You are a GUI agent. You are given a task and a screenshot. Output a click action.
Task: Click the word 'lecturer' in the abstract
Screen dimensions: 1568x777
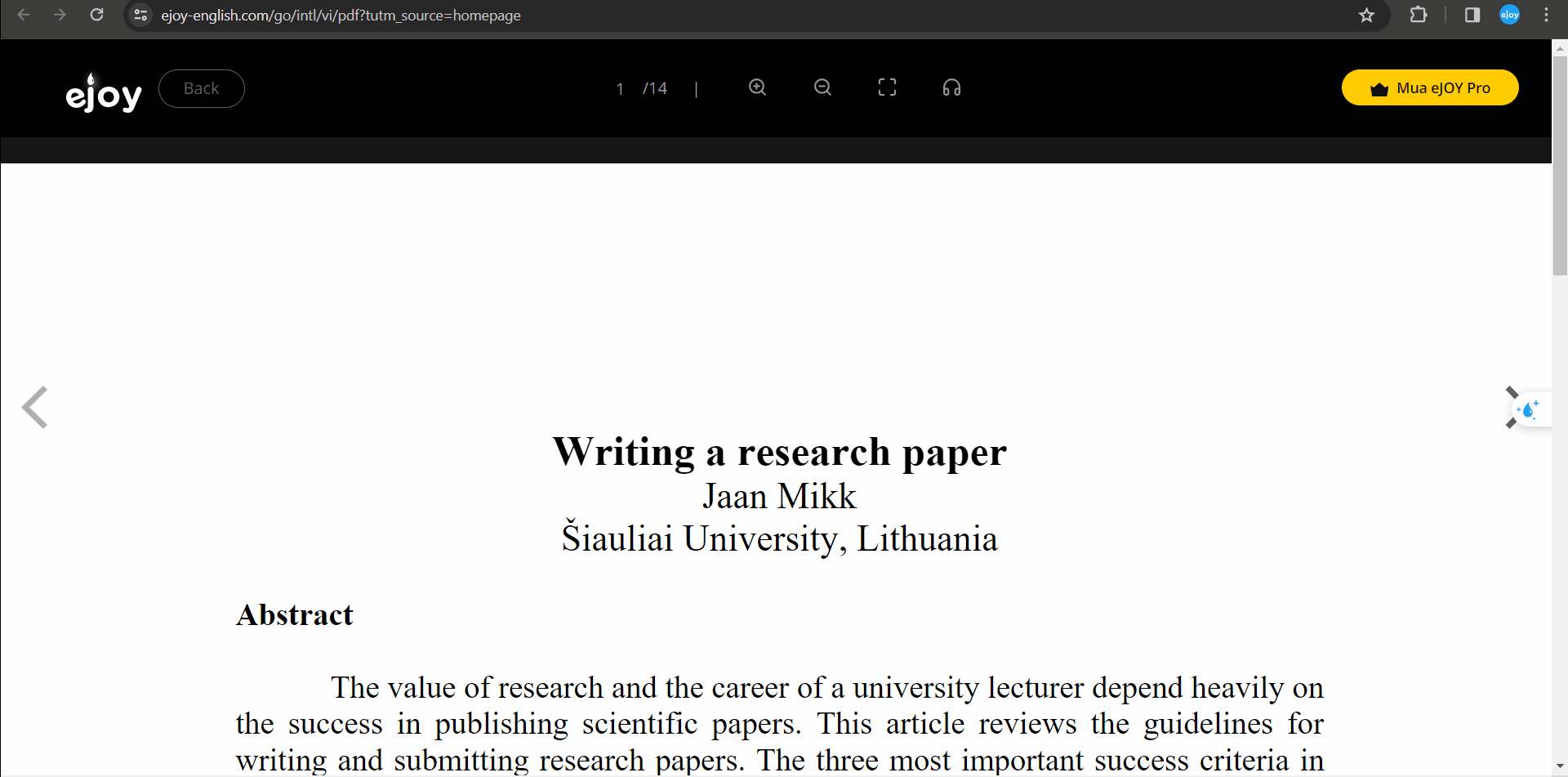coord(1036,688)
